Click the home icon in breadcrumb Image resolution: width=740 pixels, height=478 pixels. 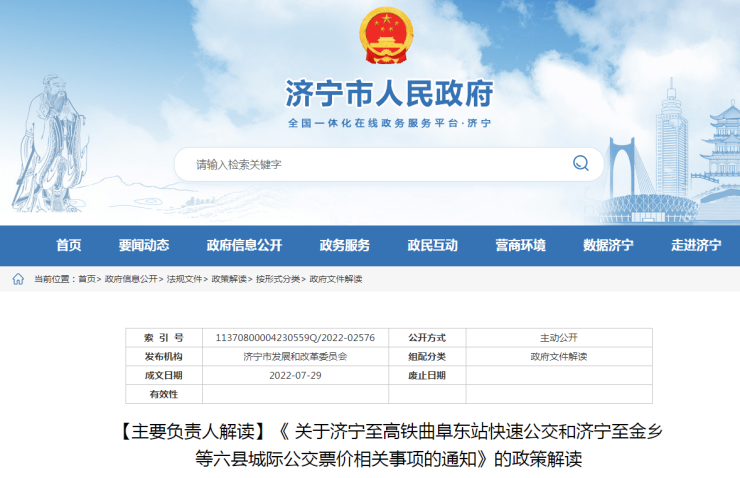(18, 279)
